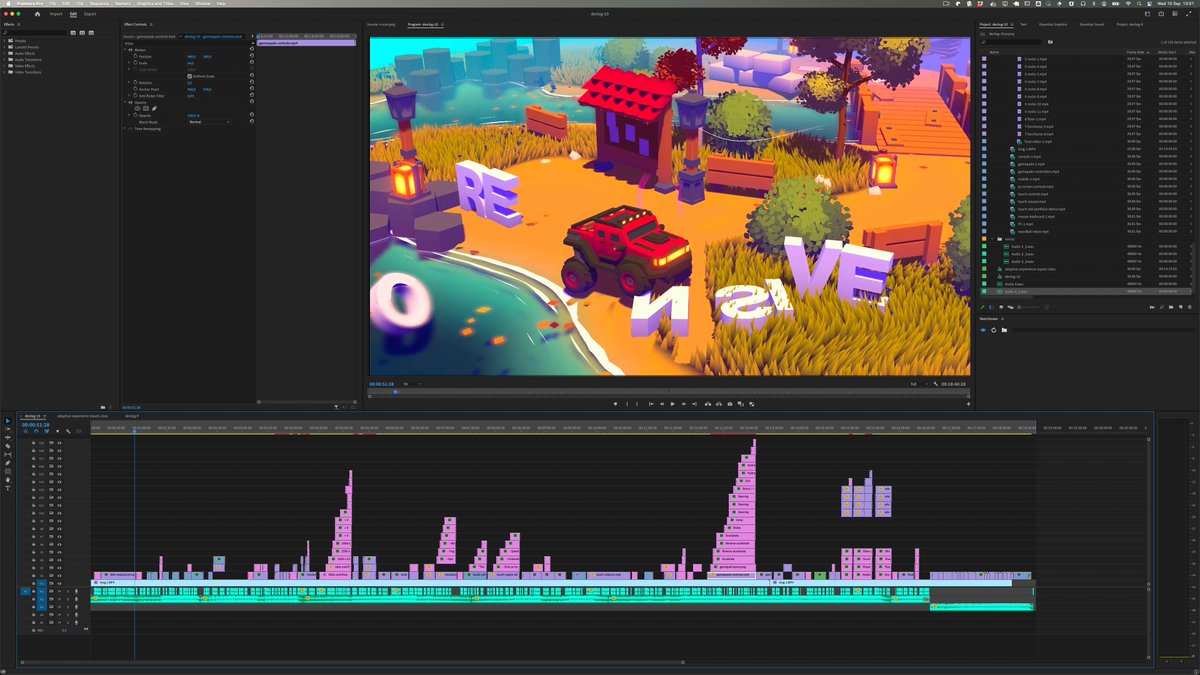
Task: Adjust Project panel thumbnail zoom slider
Action: pyautogui.click(x=1029, y=307)
